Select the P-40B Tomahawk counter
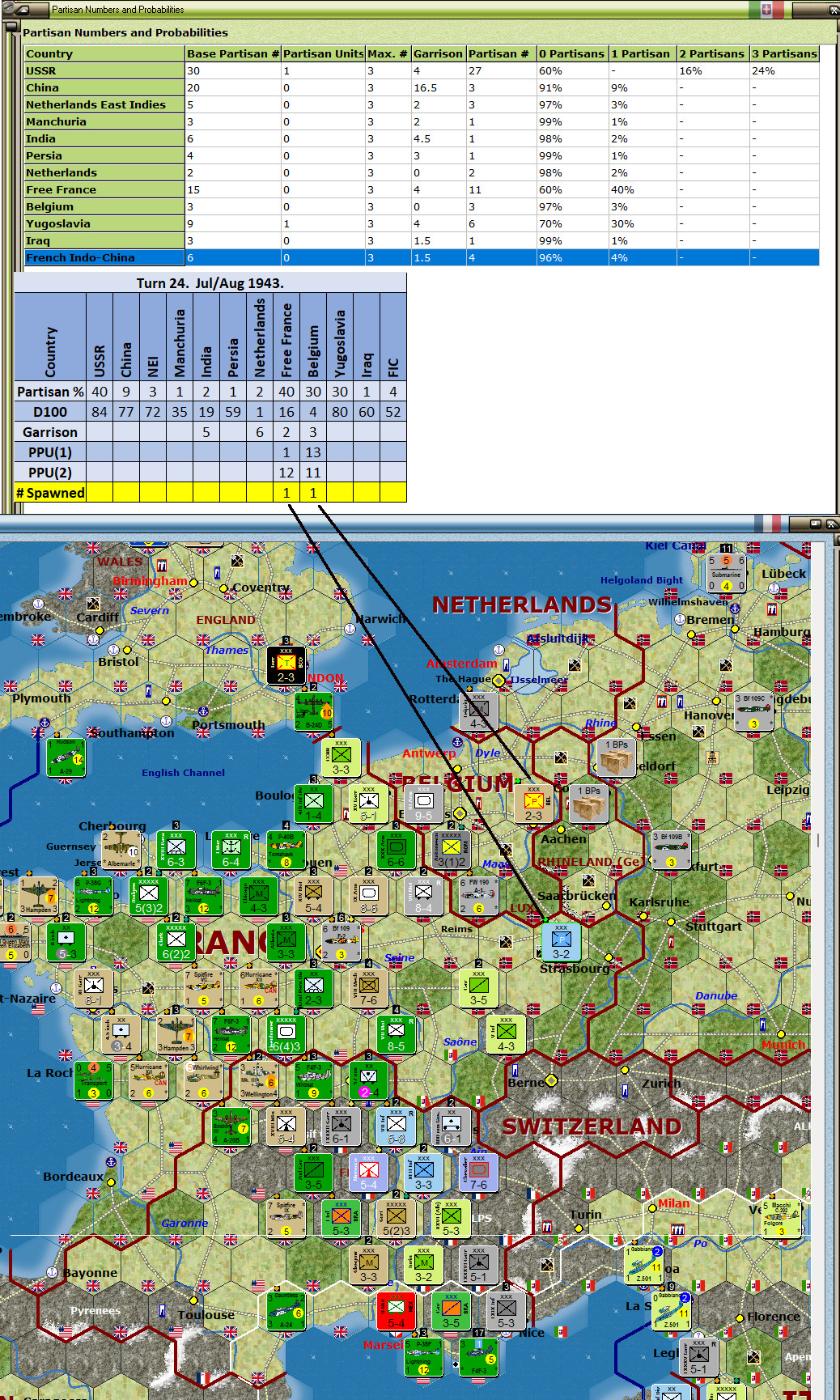The width and height of the screenshot is (840, 1400). (x=286, y=851)
